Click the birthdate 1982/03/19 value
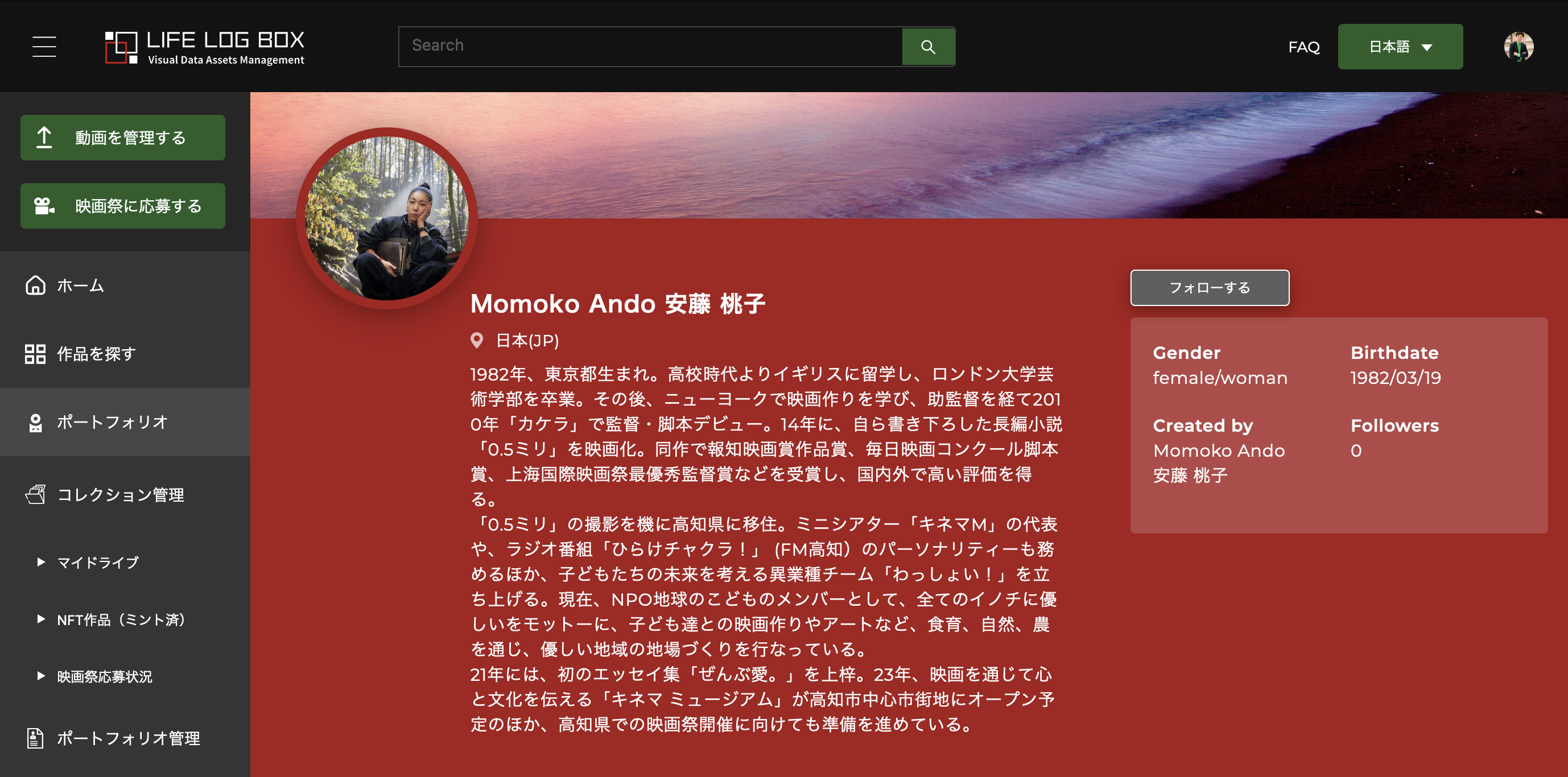 click(1395, 378)
